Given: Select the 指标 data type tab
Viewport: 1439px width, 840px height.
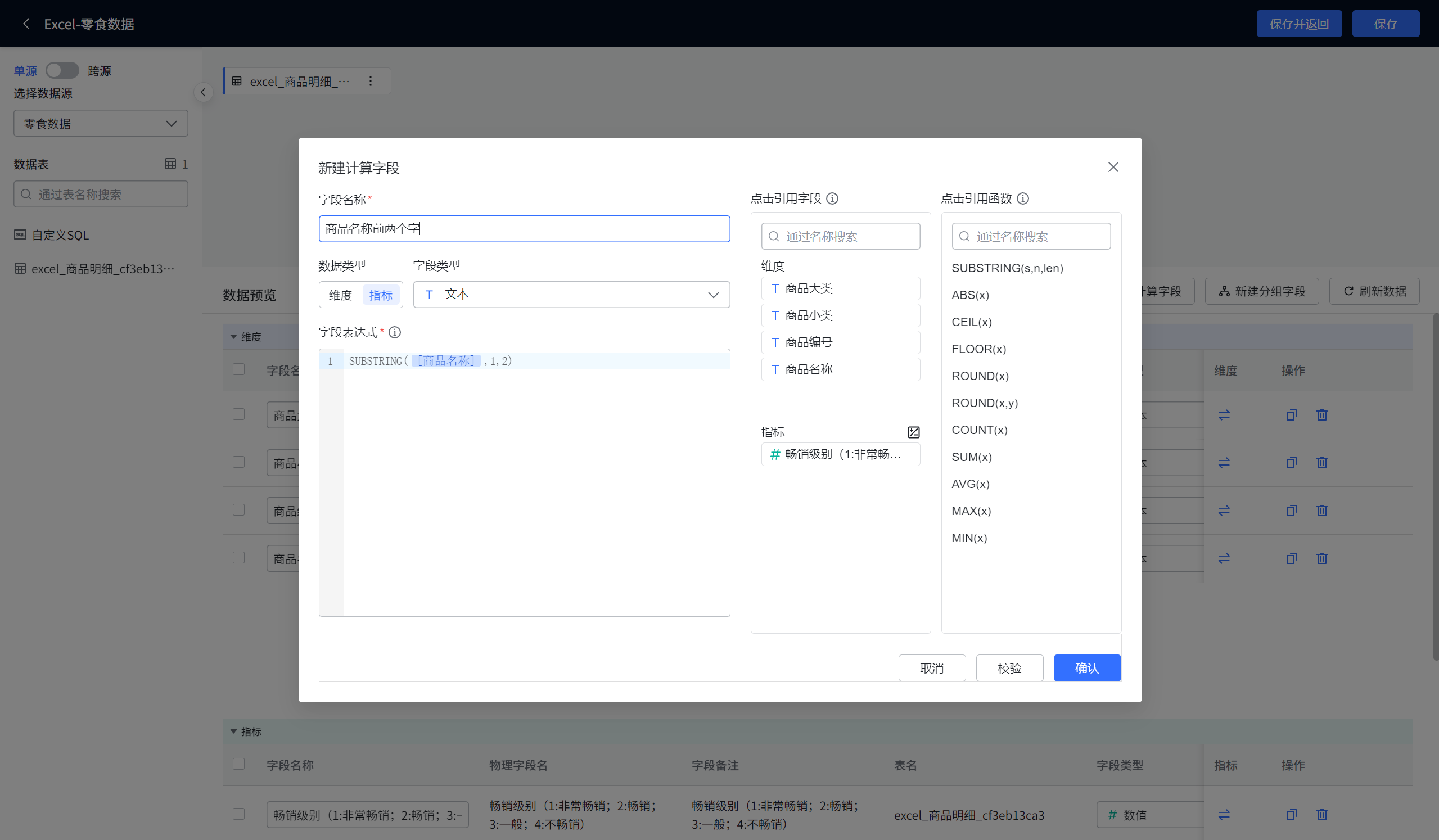Looking at the screenshot, I should pyautogui.click(x=380, y=295).
